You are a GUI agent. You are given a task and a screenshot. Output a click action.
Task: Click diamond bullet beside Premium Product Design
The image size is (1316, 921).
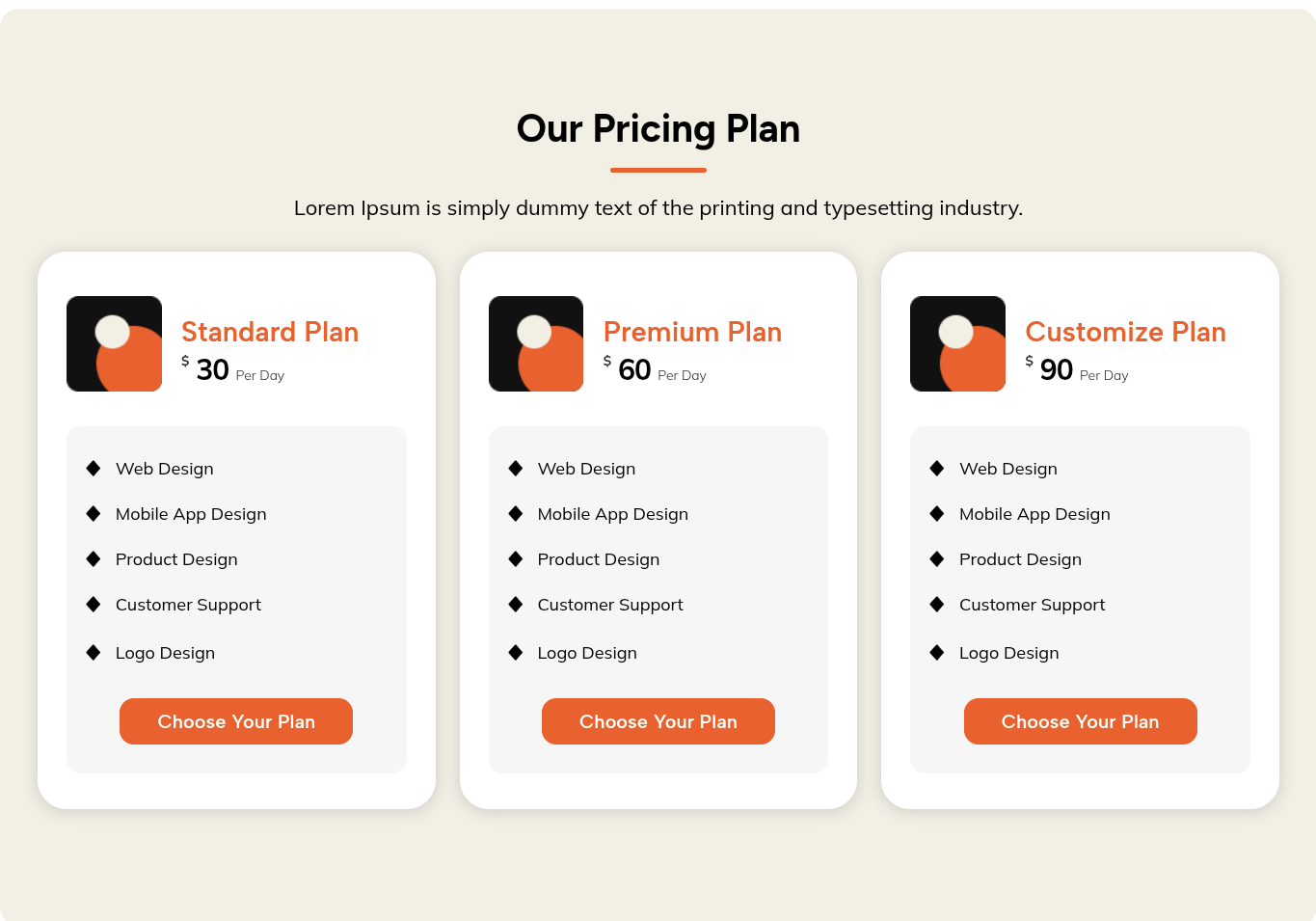point(516,559)
